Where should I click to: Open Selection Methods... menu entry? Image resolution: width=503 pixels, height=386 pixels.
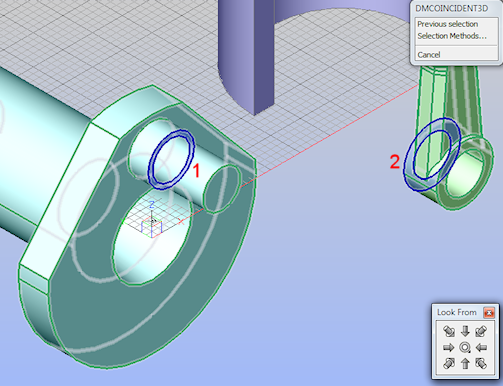tap(452, 36)
